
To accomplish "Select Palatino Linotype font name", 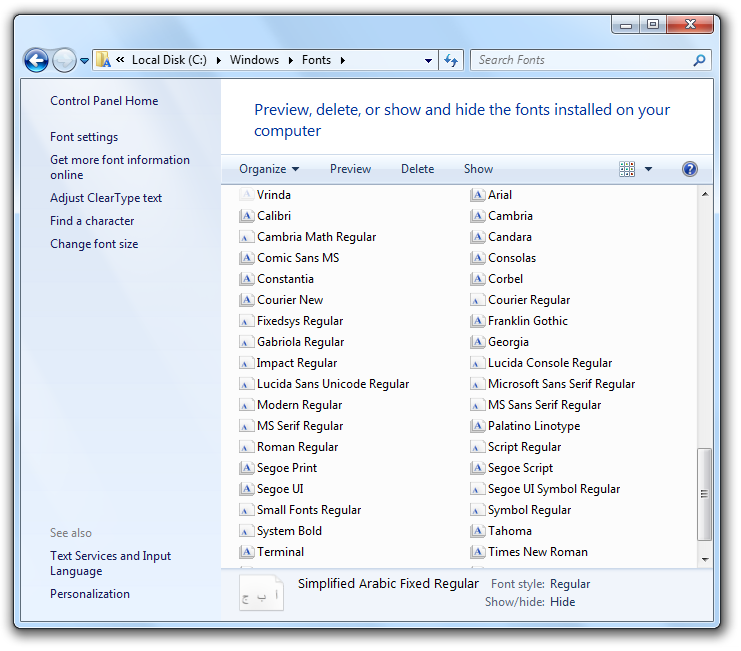I will coord(534,426).
